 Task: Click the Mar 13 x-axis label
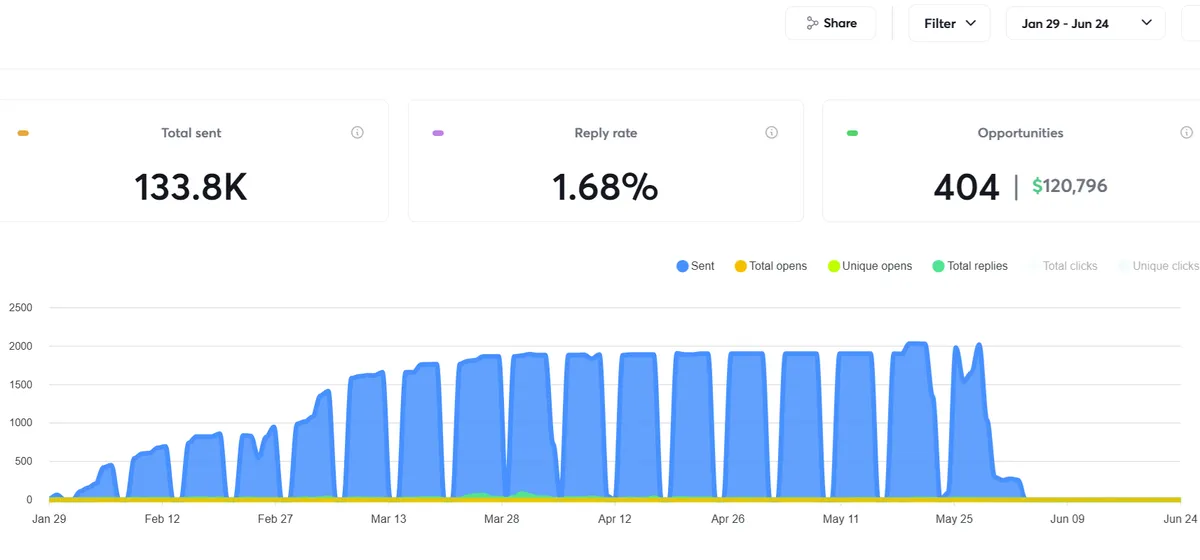(388, 519)
